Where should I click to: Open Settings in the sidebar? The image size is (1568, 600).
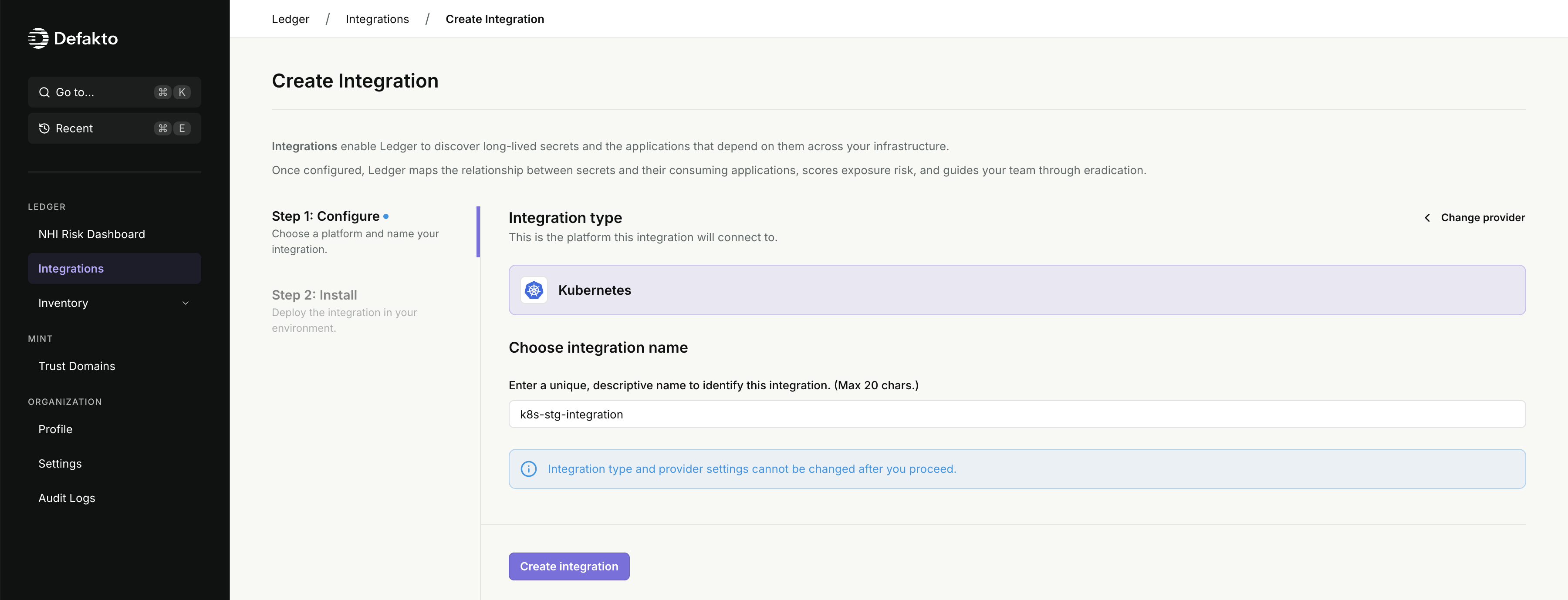point(115,464)
